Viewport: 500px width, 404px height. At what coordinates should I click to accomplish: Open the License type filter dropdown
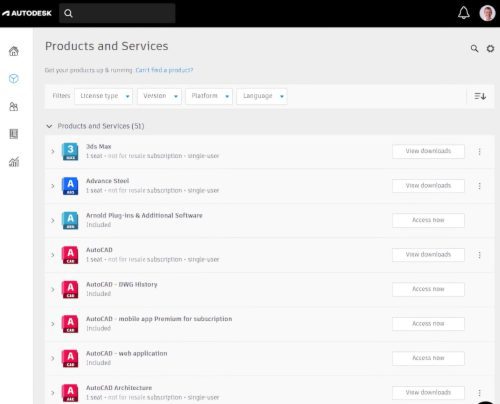(x=103, y=96)
